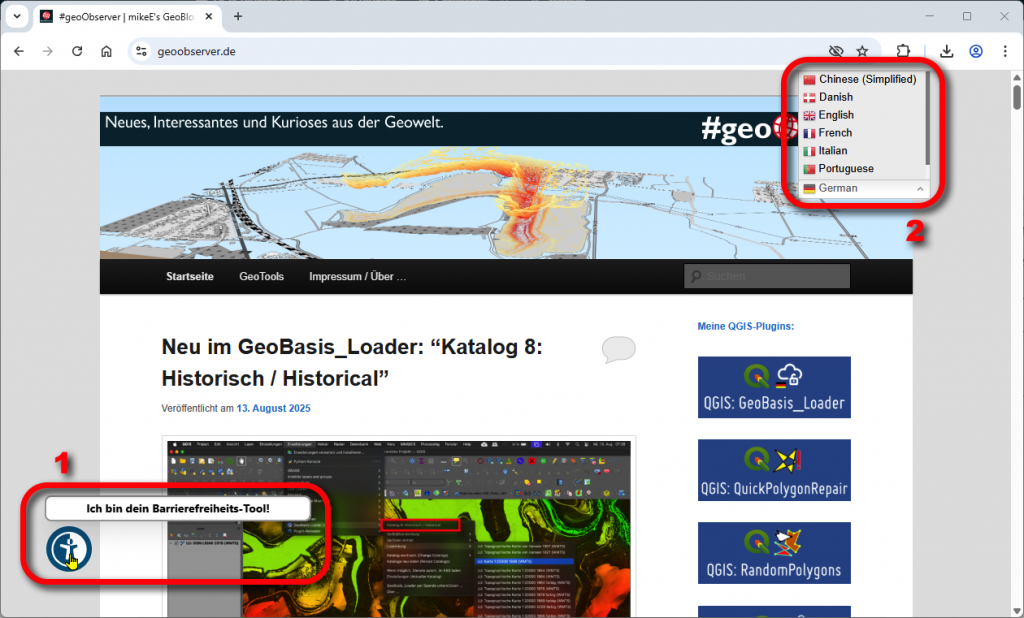Open the article QGIS screenshot image

point(398,528)
